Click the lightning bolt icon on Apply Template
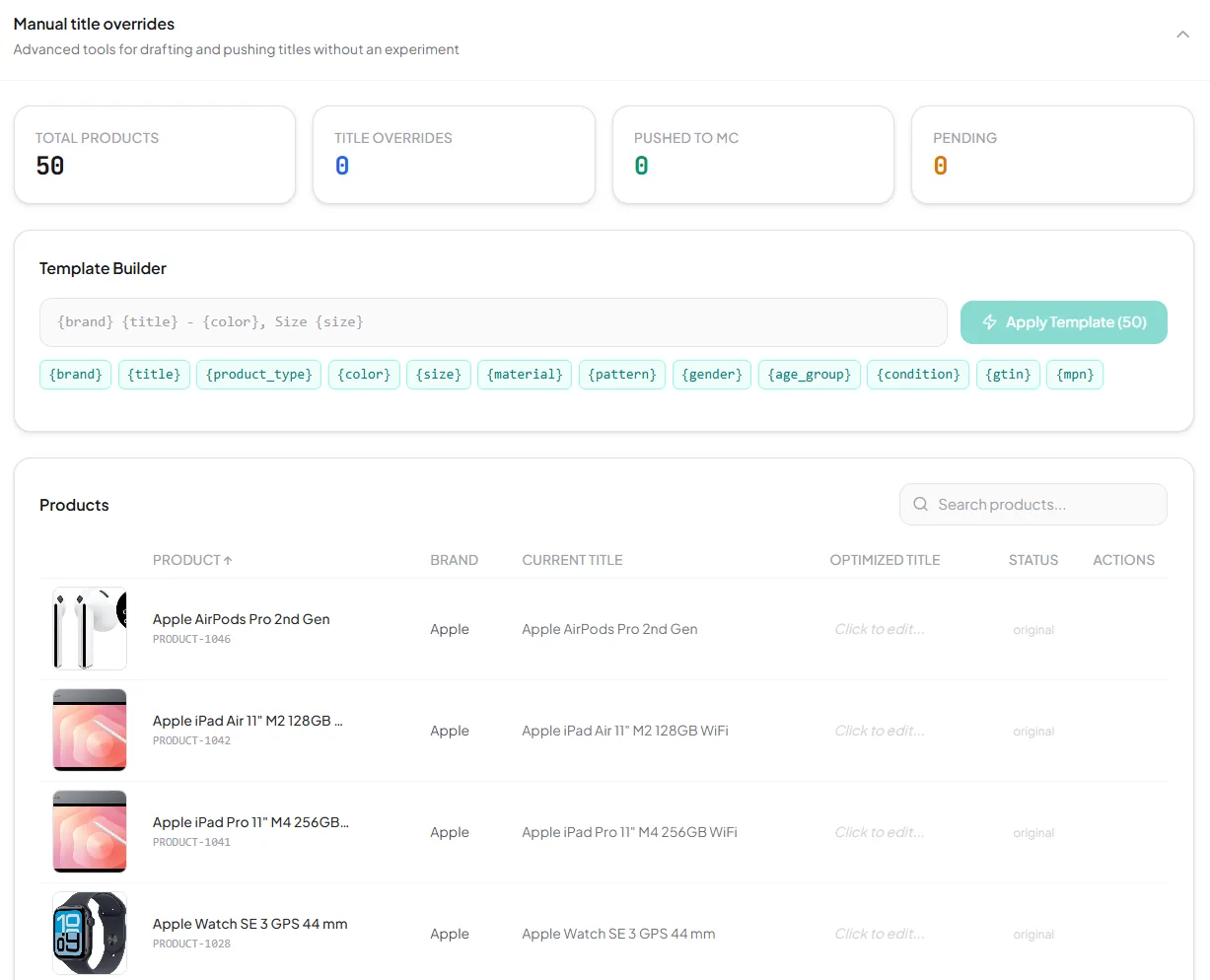 coord(989,322)
